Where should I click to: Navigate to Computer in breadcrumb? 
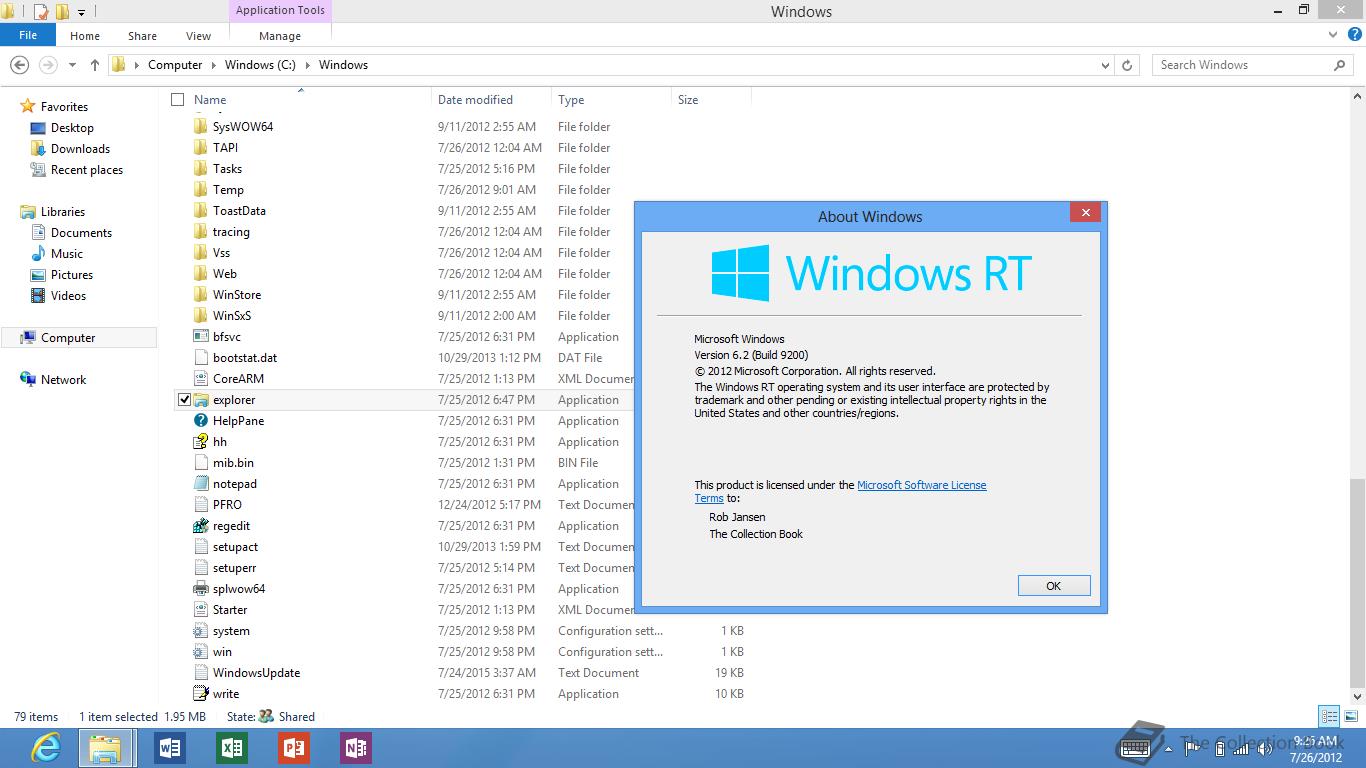tap(175, 65)
